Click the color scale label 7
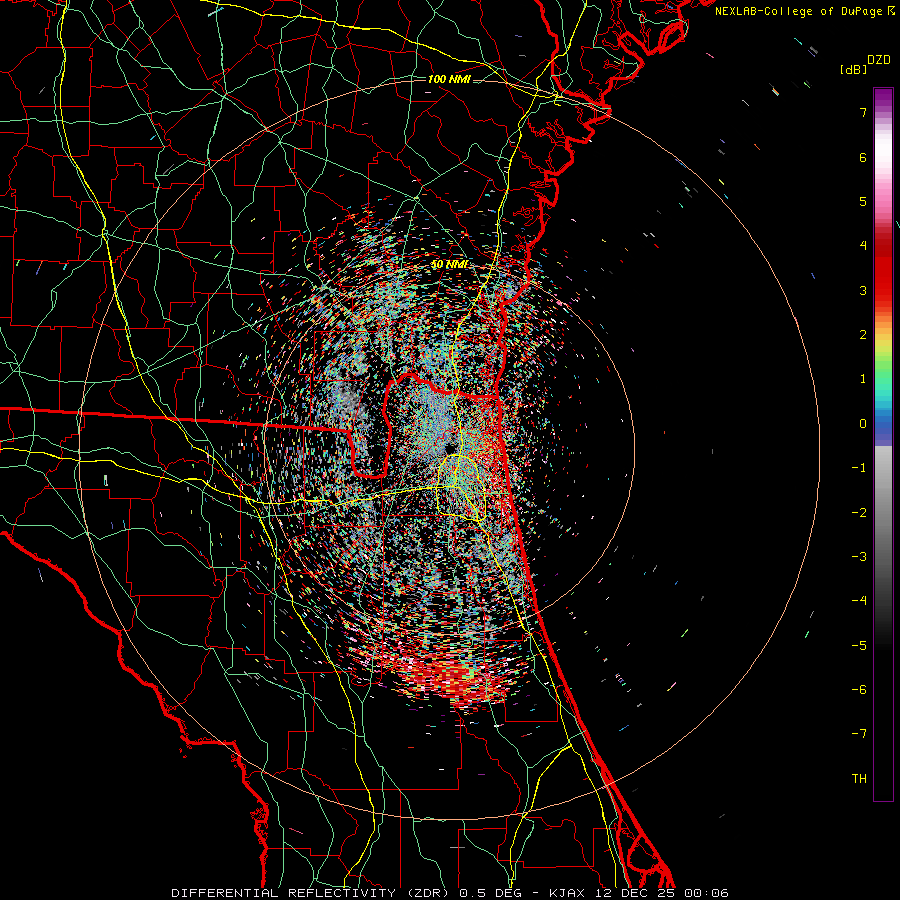 click(x=863, y=112)
